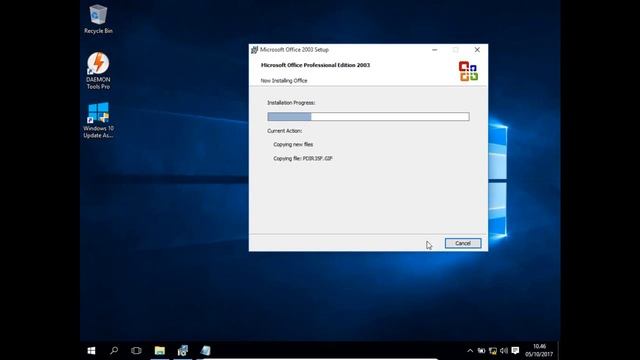Open Task View from the taskbar
The height and width of the screenshot is (360, 640).
pyautogui.click(x=136, y=350)
